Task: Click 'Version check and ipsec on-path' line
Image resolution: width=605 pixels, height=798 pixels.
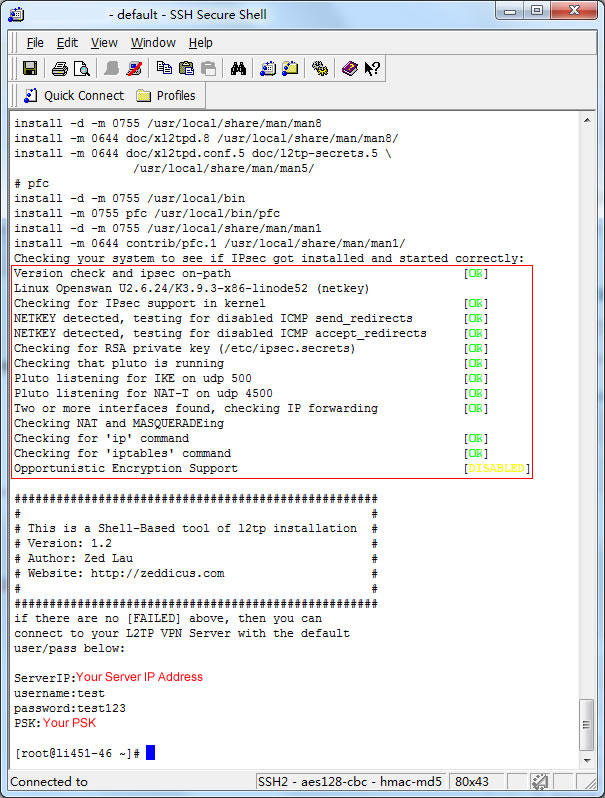Action: pyautogui.click(x=123, y=273)
